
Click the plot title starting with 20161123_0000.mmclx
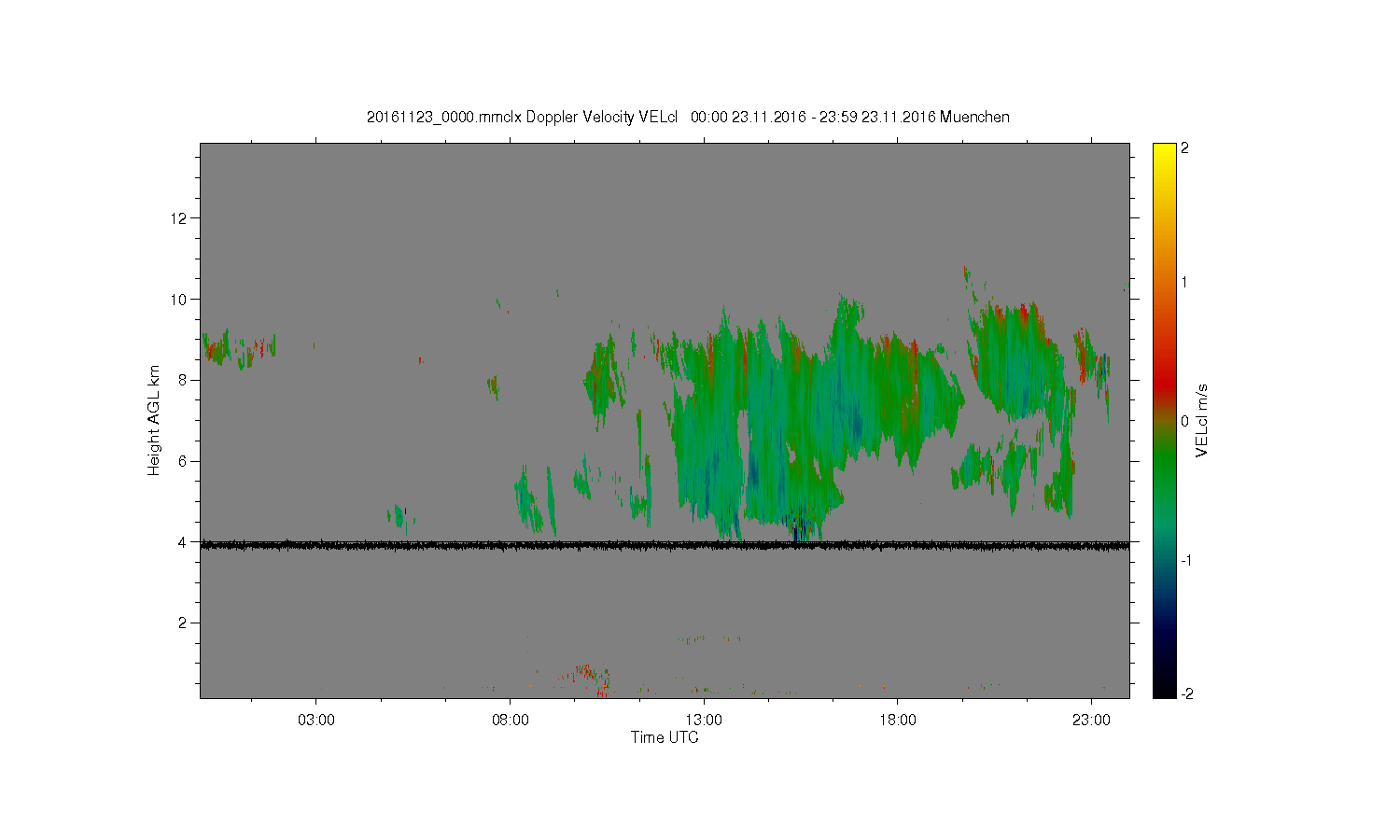click(x=688, y=117)
